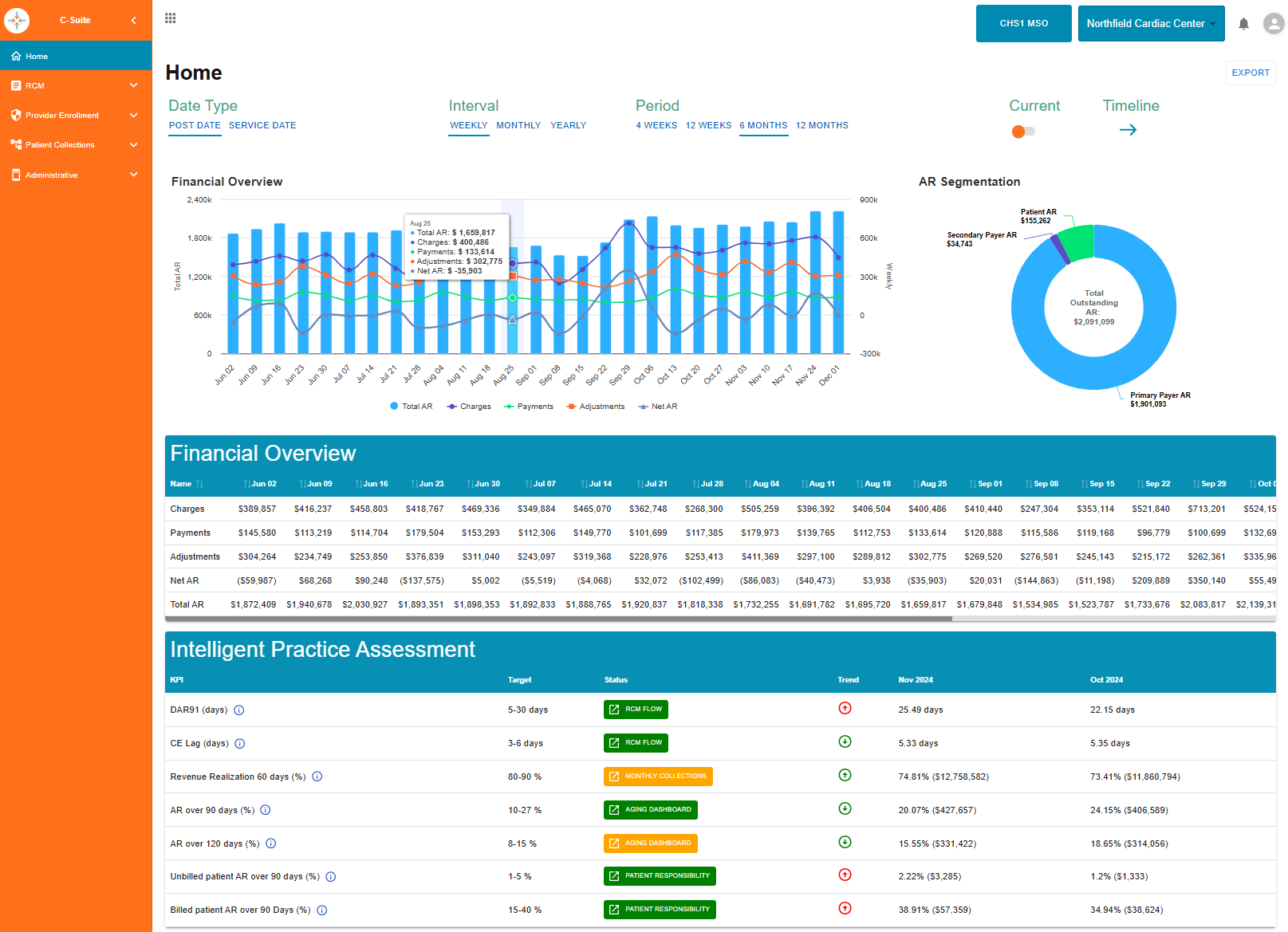Switch to the SERVICE DATE tab

(262, 126)
